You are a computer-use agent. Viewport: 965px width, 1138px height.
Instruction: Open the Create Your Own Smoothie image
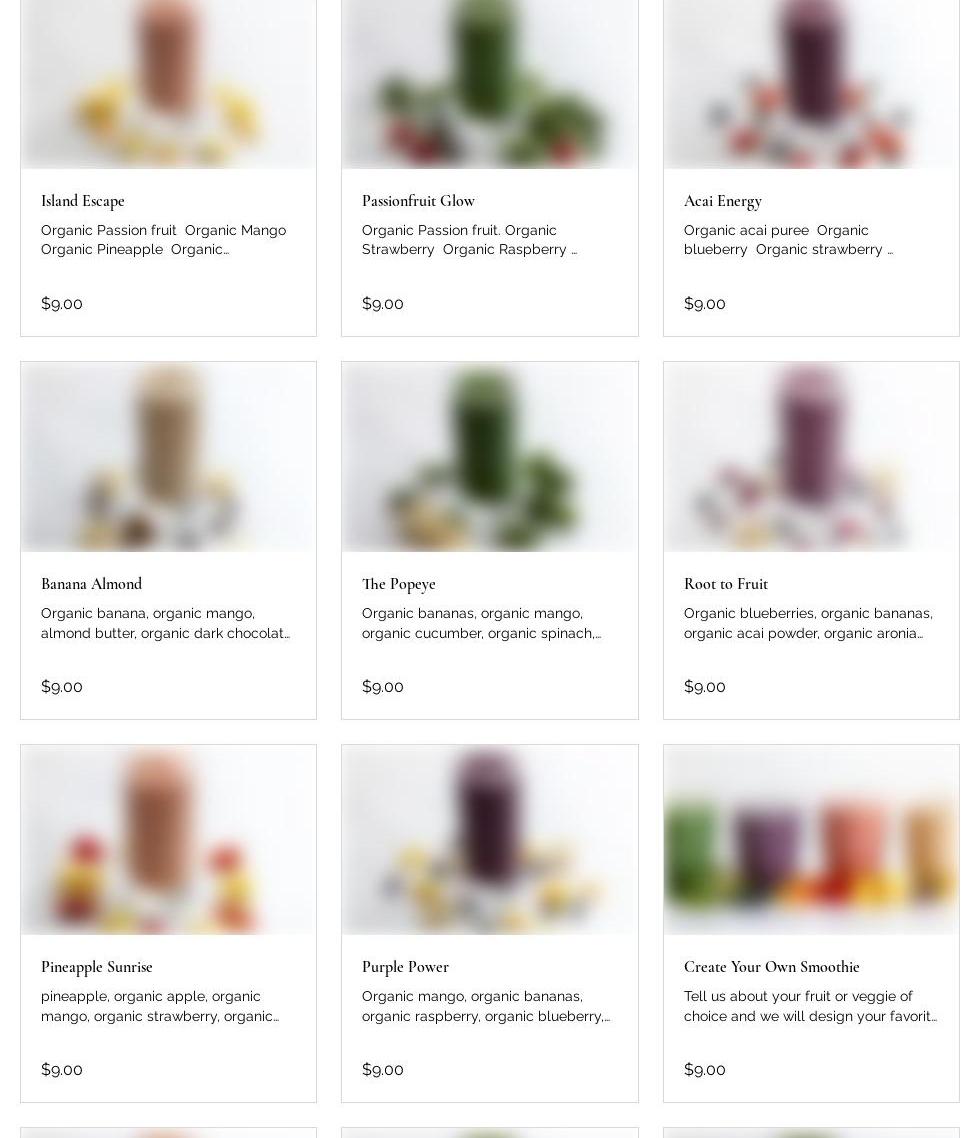click(811, 840)
